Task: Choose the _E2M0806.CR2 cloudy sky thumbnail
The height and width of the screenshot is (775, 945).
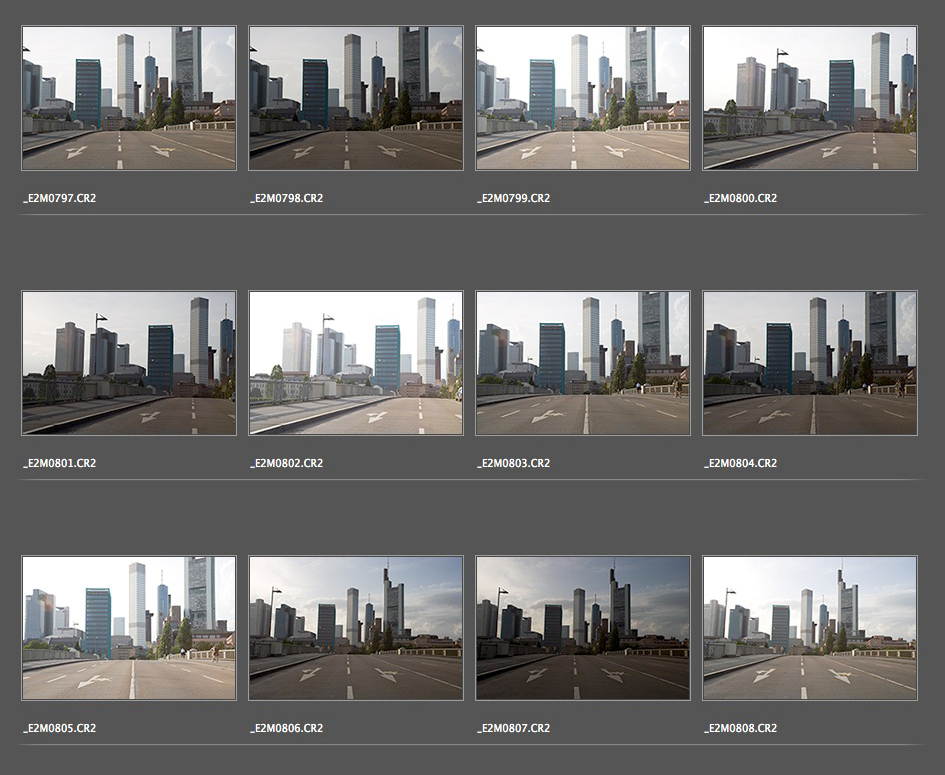Action: [356, 628]
